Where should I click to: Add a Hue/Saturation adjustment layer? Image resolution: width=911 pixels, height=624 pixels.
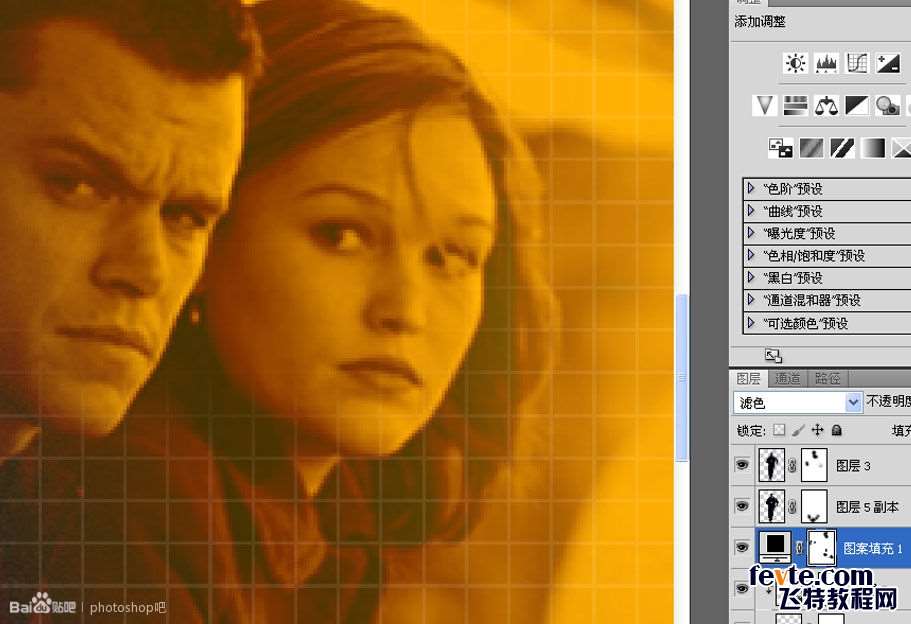pos(795,105)
